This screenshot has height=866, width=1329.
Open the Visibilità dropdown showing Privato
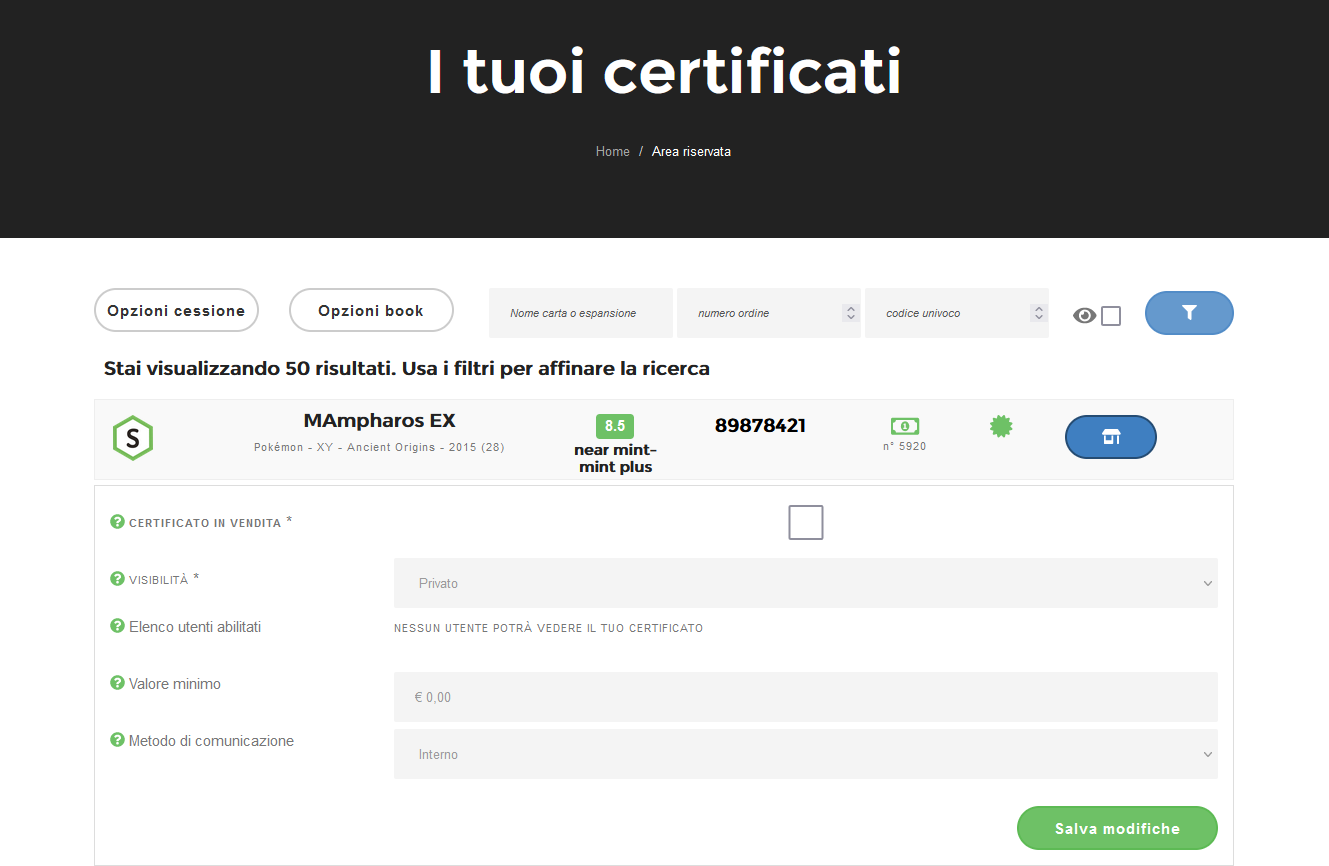[806, 583]
